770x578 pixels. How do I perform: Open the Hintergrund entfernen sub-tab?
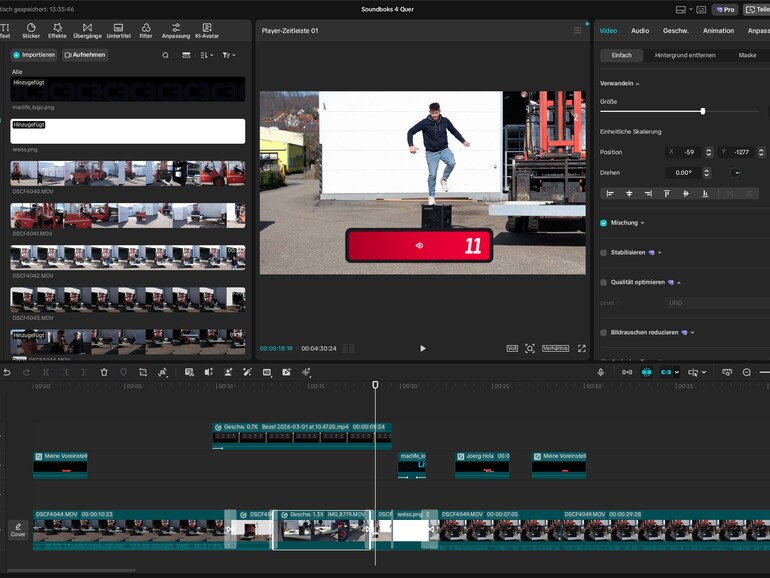(x=685, y=55)
